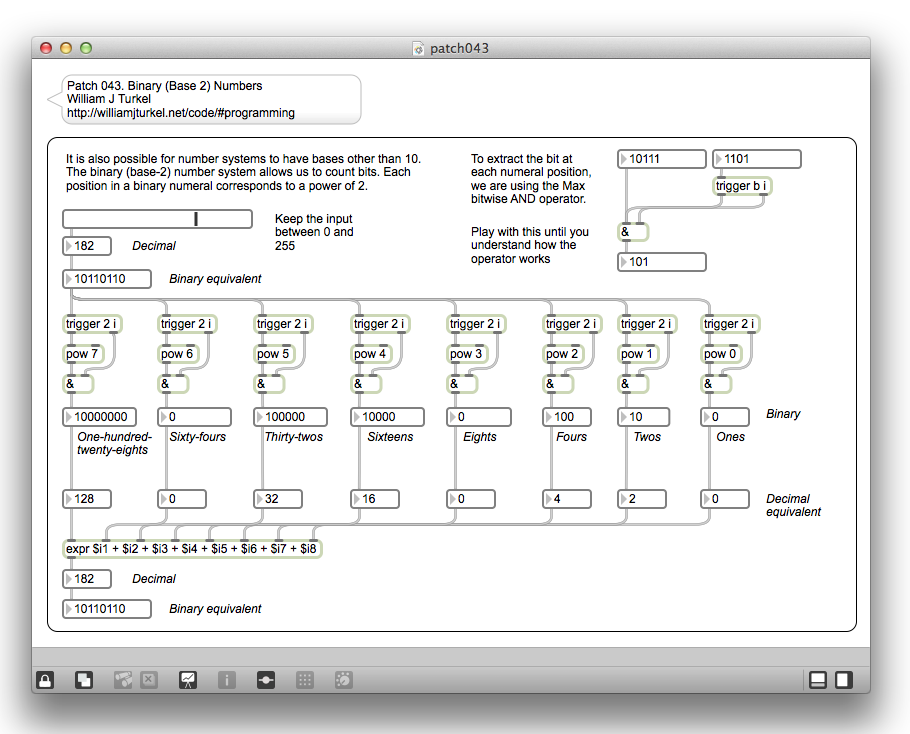Click the horizontal slider above Decimal input
The image size is (910, 734).
point(157,219)
